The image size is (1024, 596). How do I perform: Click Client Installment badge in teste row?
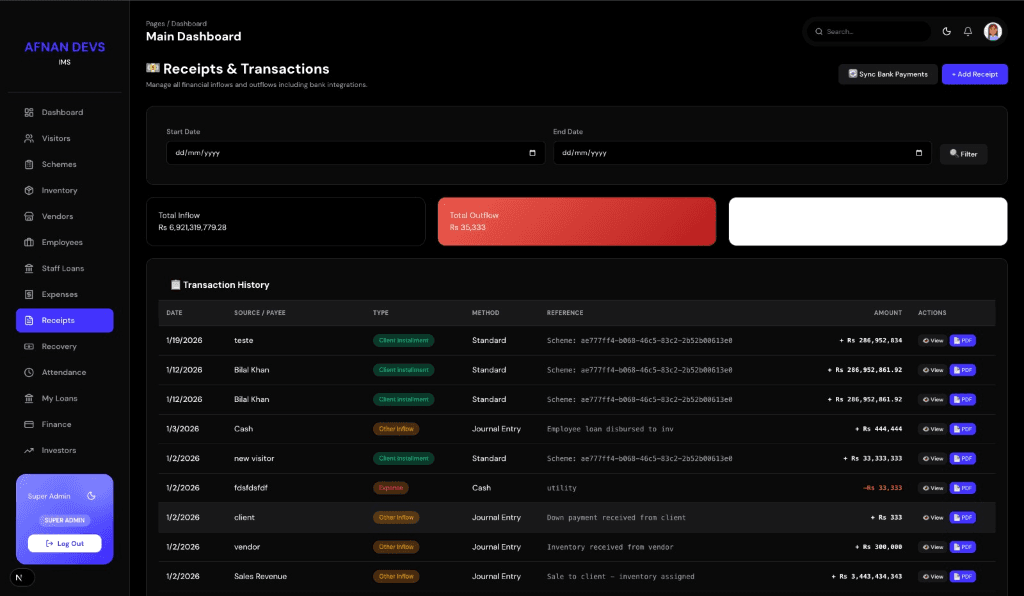tap(404, 341)
